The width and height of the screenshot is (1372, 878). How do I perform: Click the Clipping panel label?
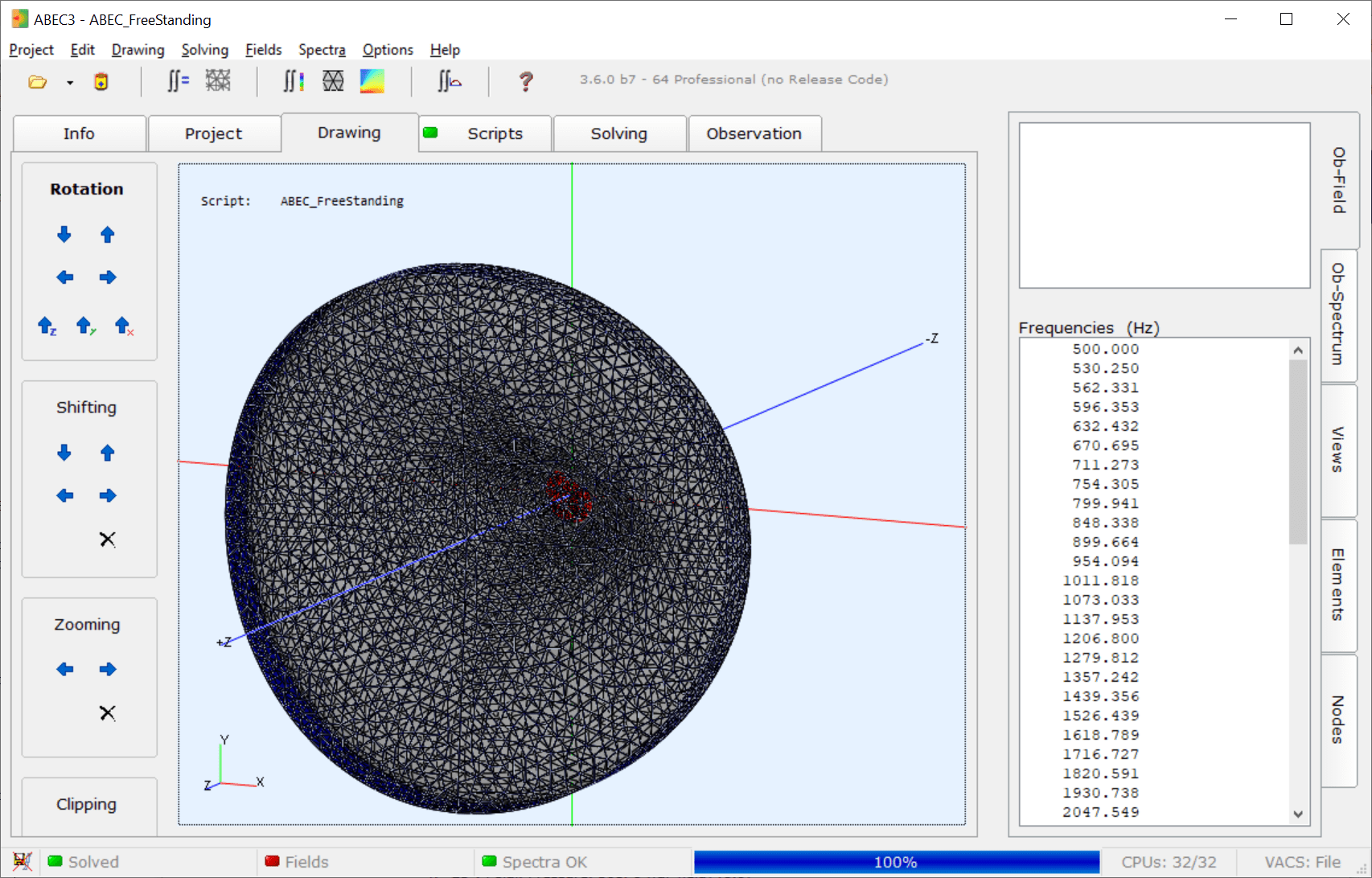point(87,804)
